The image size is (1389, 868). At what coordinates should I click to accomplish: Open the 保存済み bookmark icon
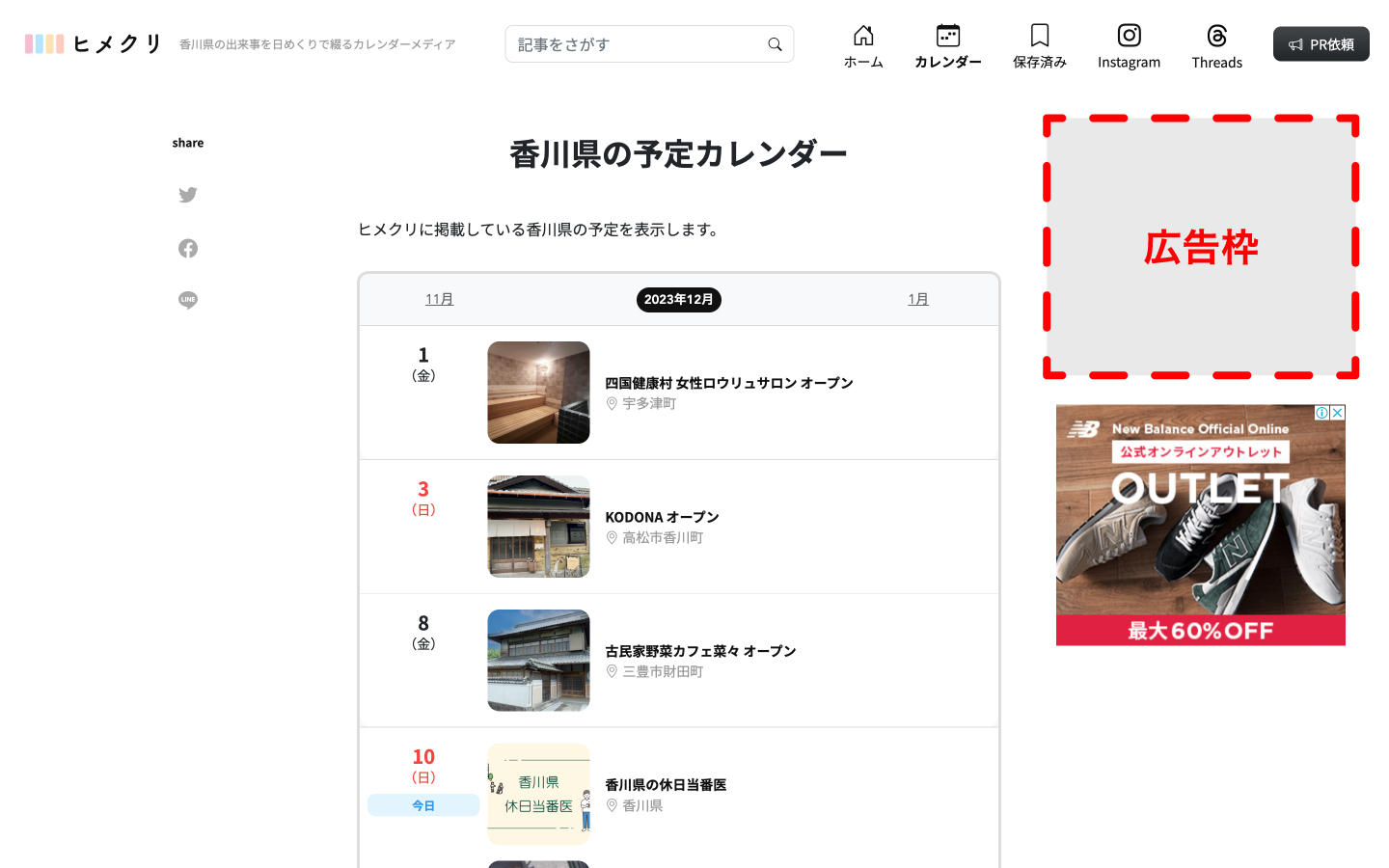[1039, 37]
